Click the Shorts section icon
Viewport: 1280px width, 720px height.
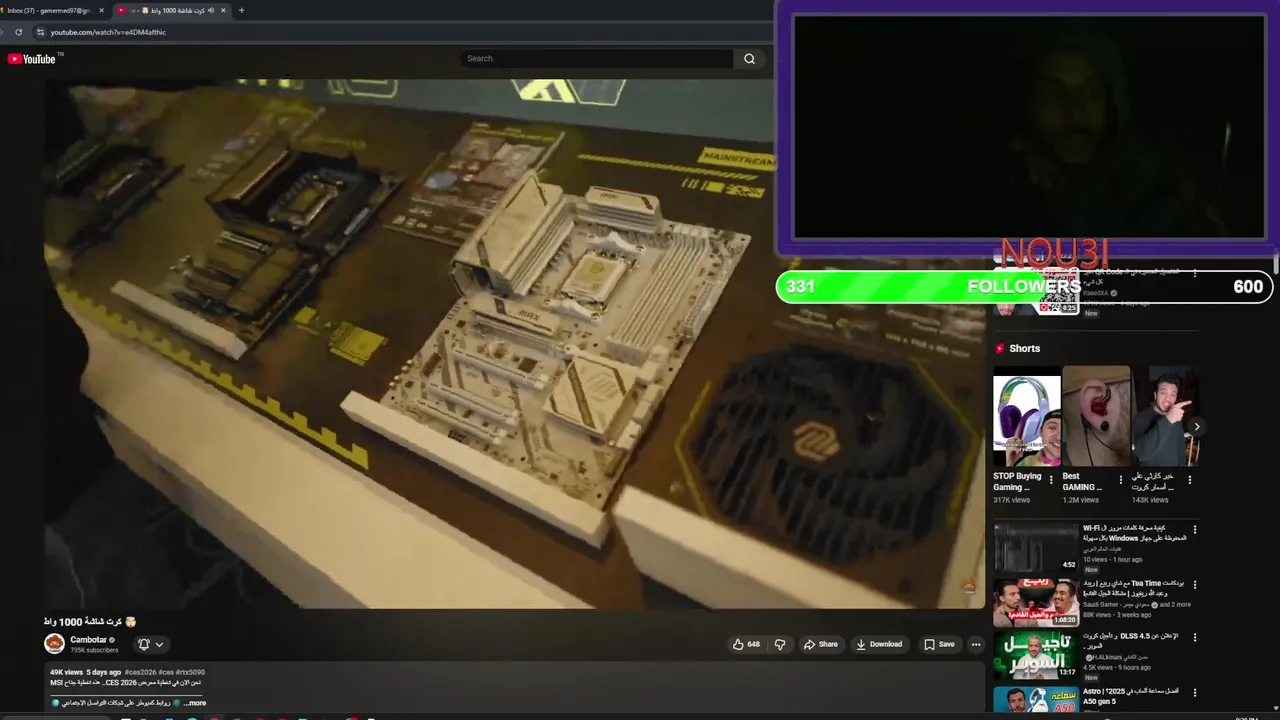(x=999, y=349)
